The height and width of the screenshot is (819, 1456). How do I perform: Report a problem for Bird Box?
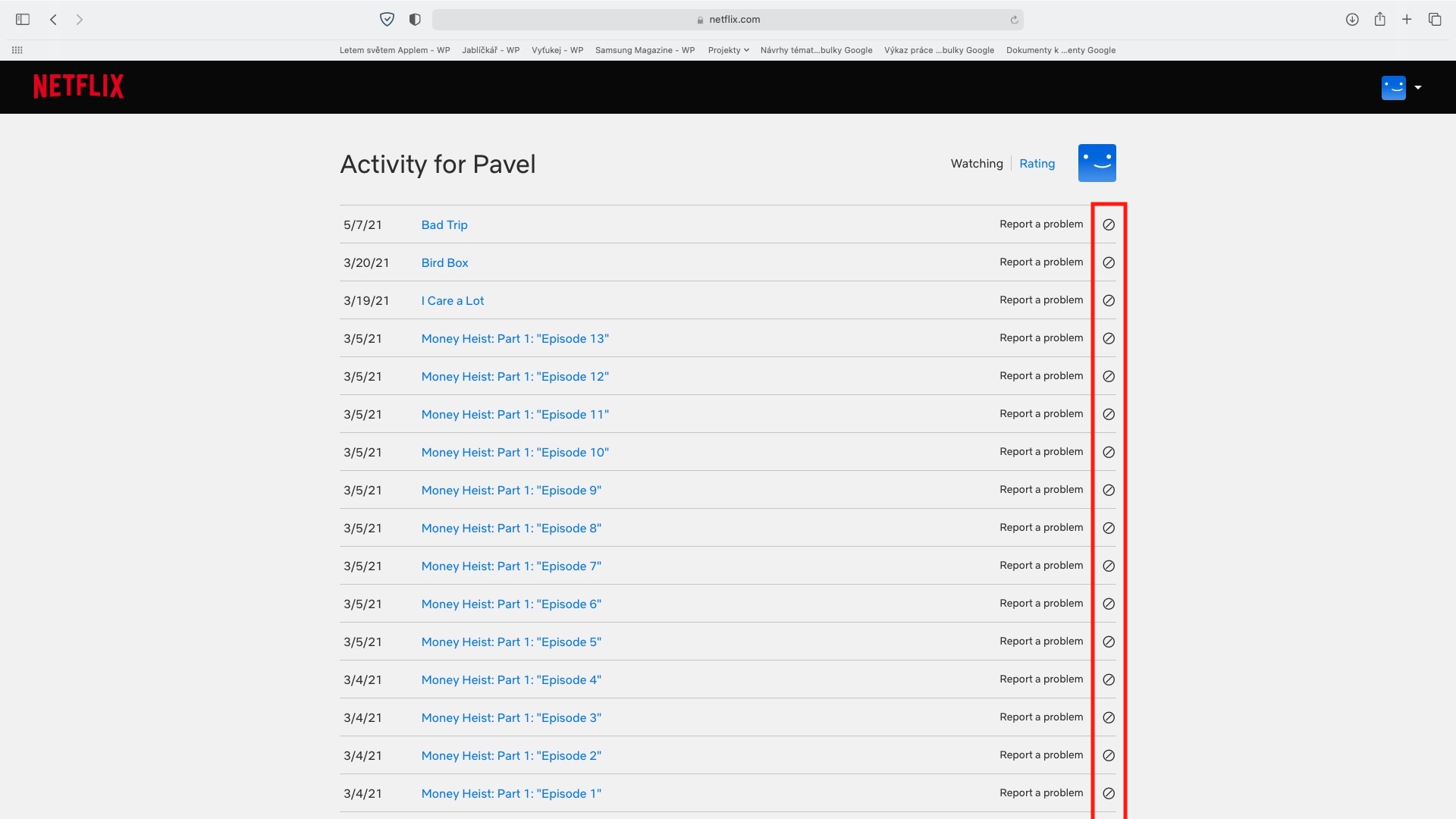point(1040,262)
